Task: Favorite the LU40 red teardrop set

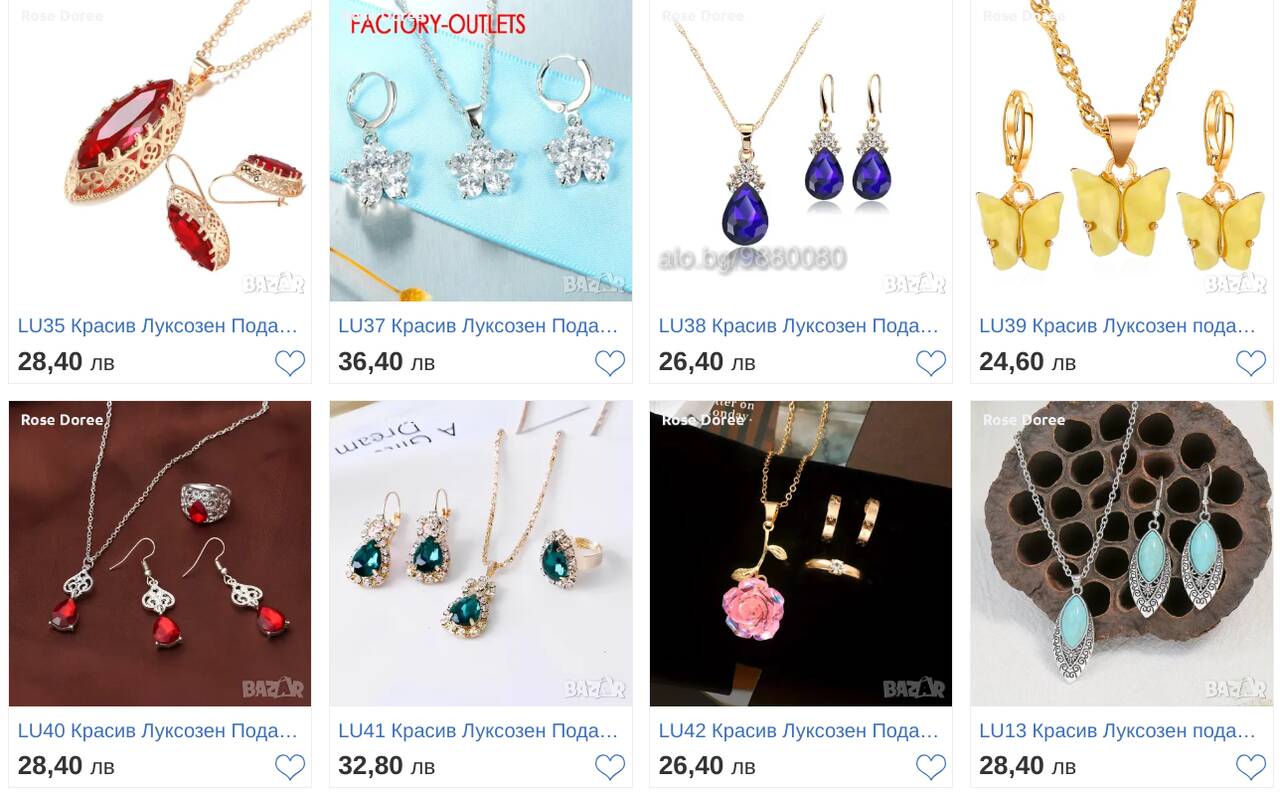Action: click(x=290, y=767)
